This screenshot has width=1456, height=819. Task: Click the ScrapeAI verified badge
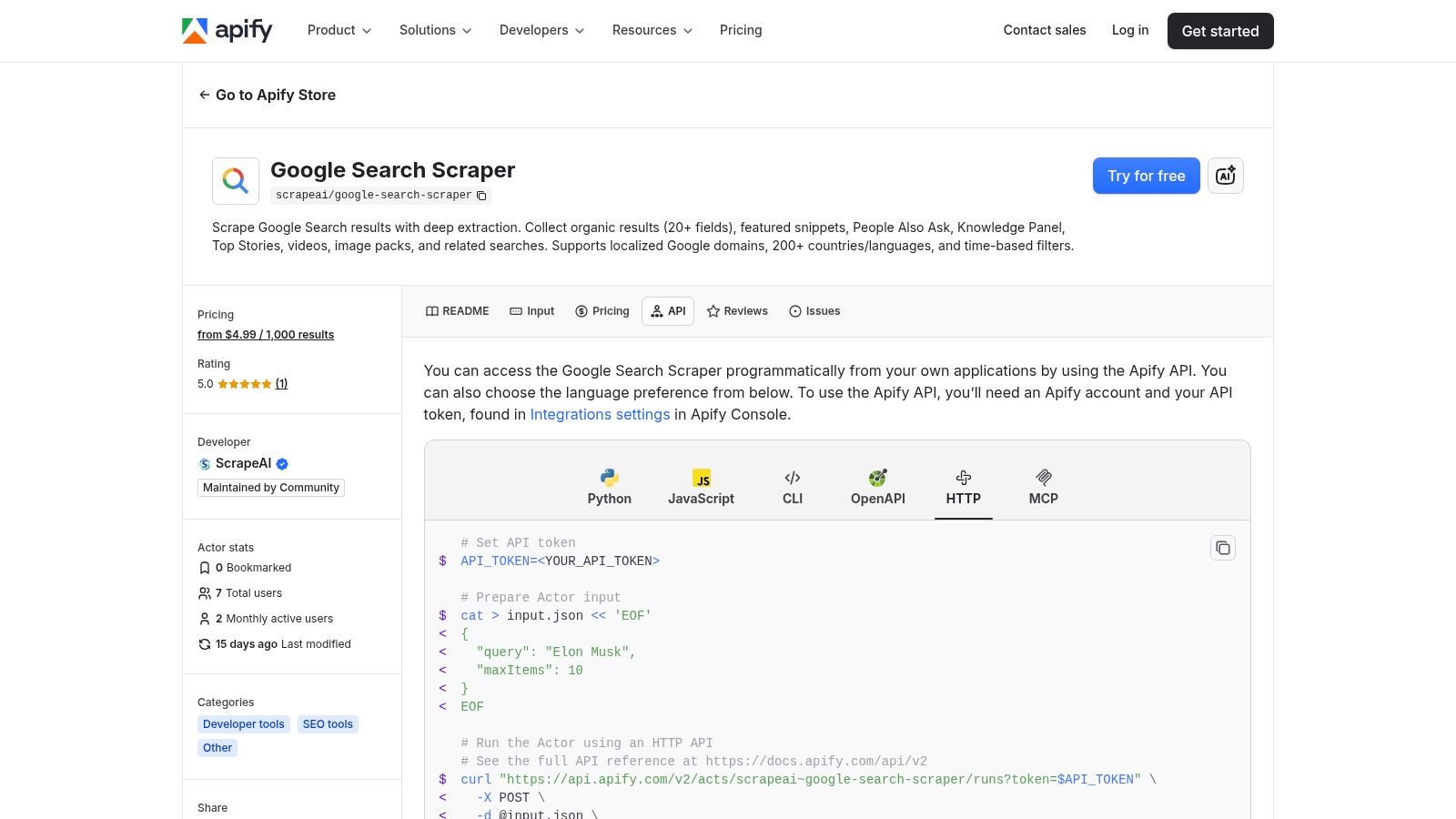[282, 464]
